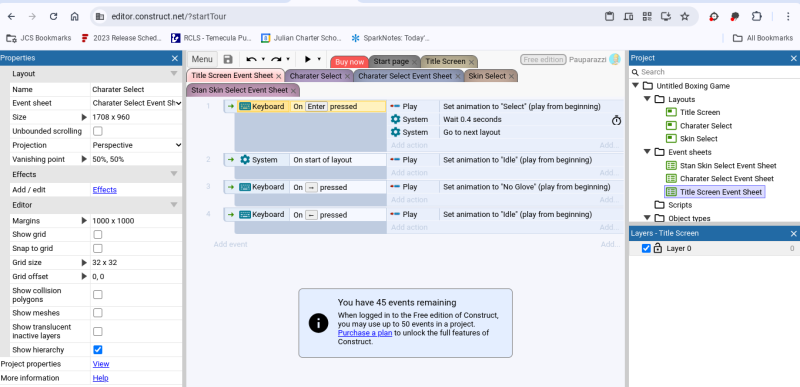Preview the project with the Play icon
Screen dimensions: 800x387
click(x=308, y=59)
